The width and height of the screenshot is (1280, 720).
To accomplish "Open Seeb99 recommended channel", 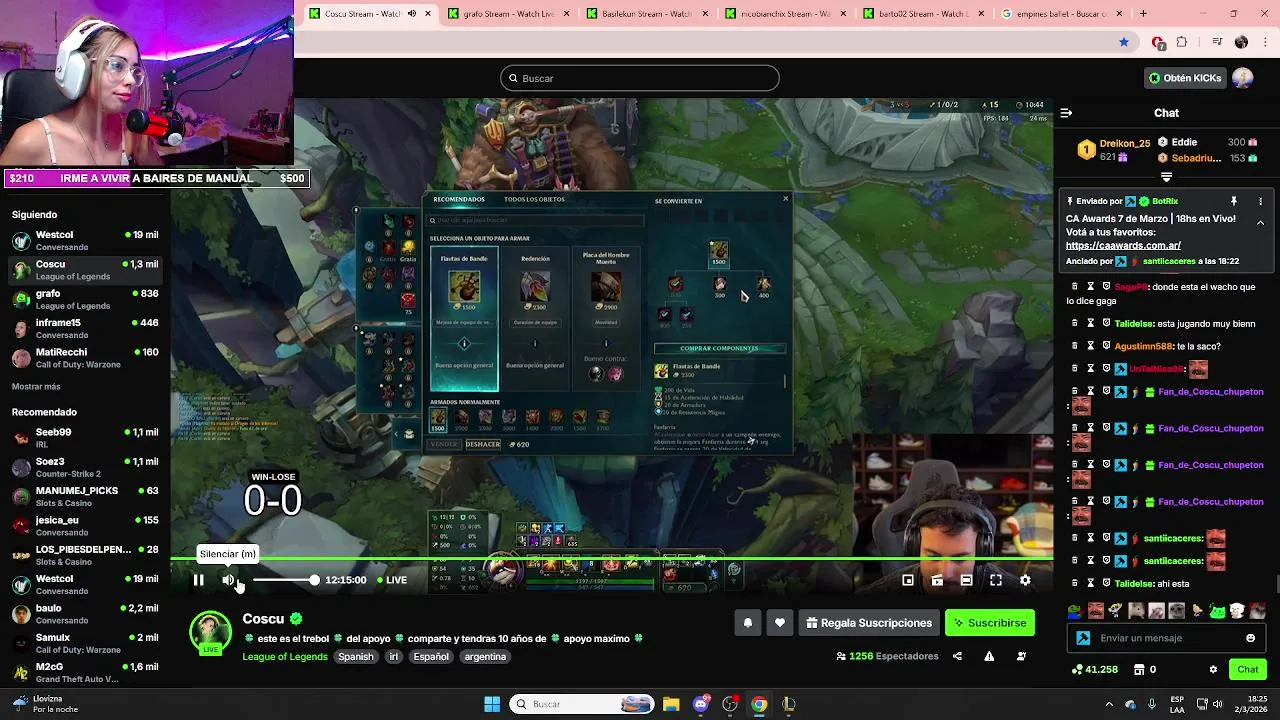I will click(x=85, y=438).
